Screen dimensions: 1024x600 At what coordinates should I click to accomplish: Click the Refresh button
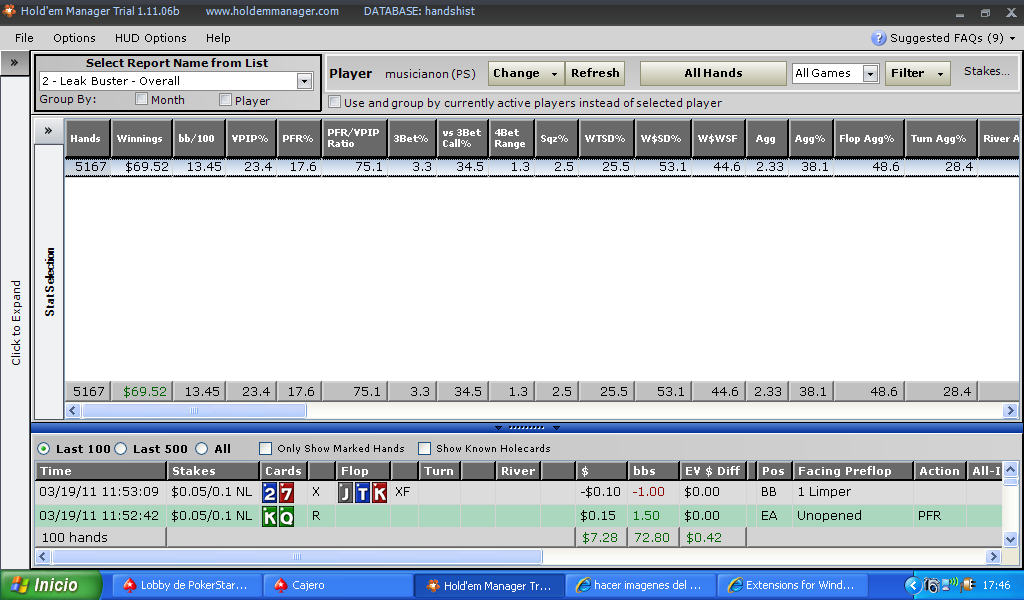click(x=595, y=73)
